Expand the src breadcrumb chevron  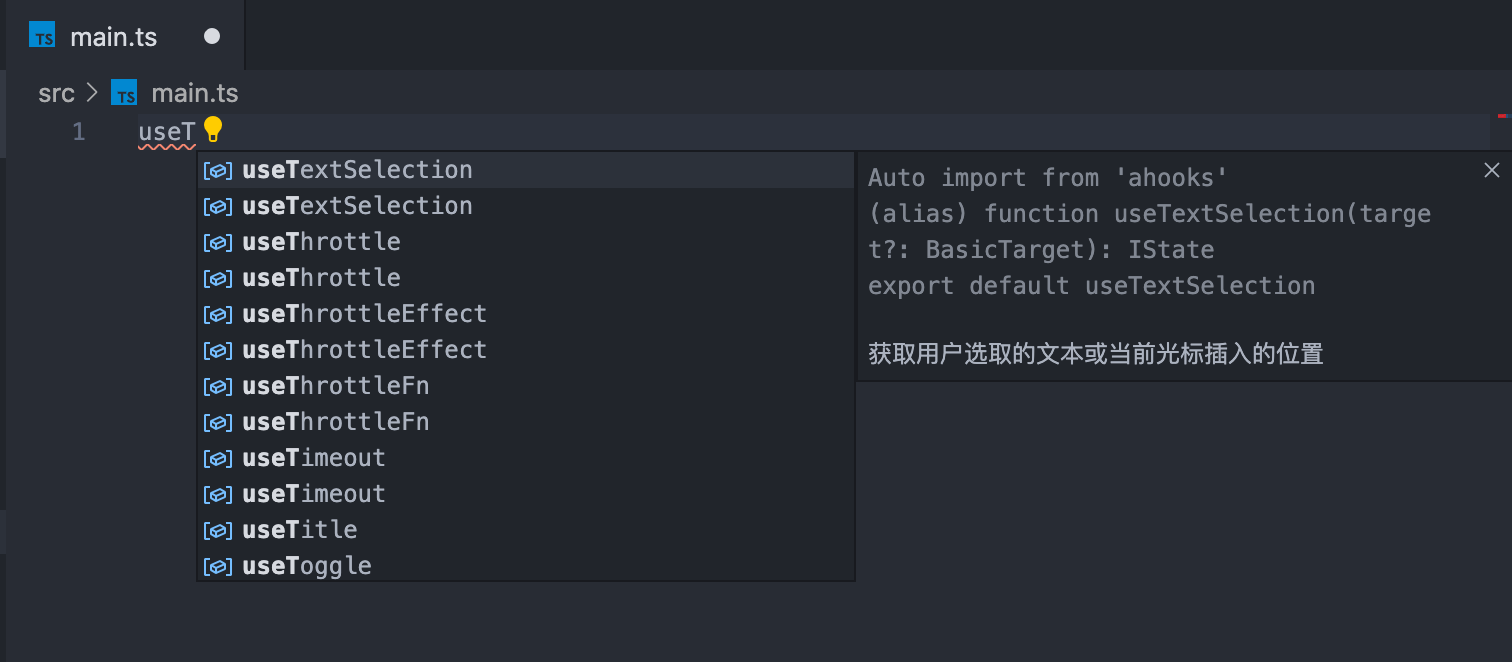91,92
